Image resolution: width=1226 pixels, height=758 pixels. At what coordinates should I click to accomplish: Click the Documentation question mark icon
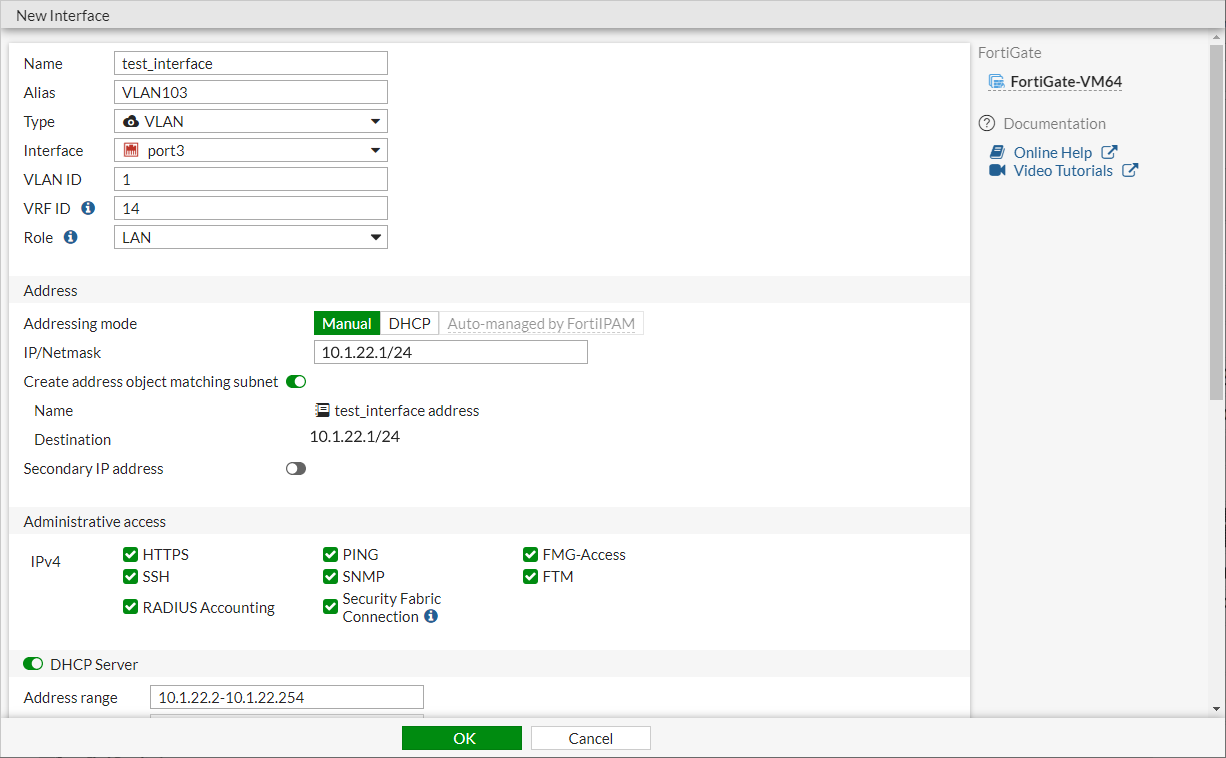987,123
